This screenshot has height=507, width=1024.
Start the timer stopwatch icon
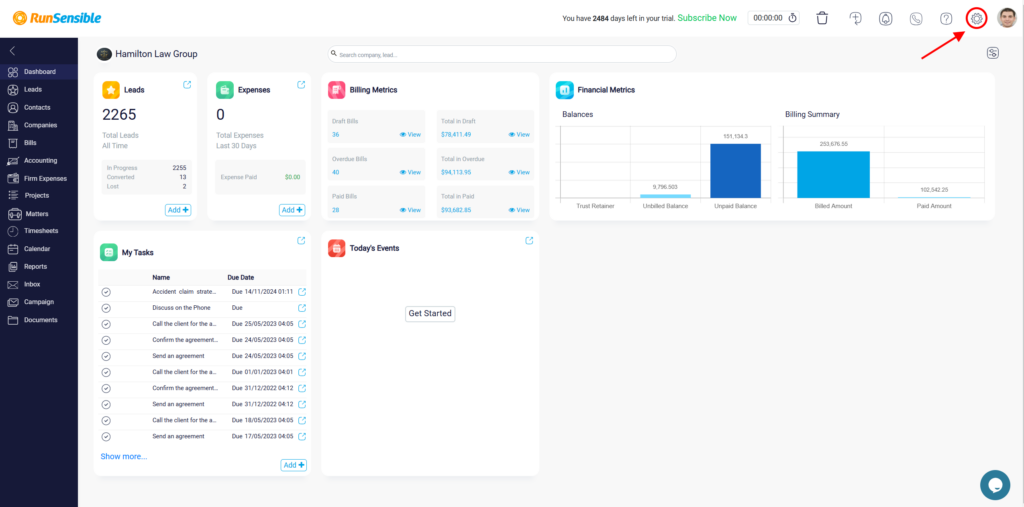point(793,18)
